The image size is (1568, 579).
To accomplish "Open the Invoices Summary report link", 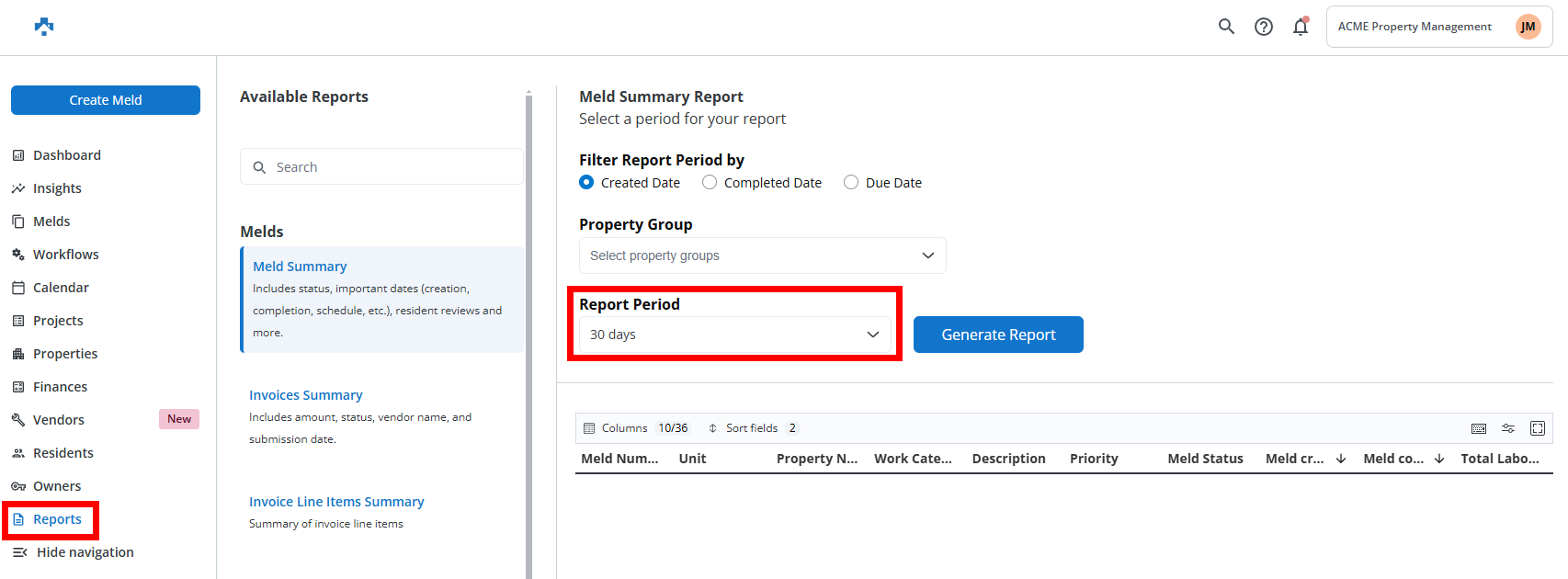I will point(306,395).
